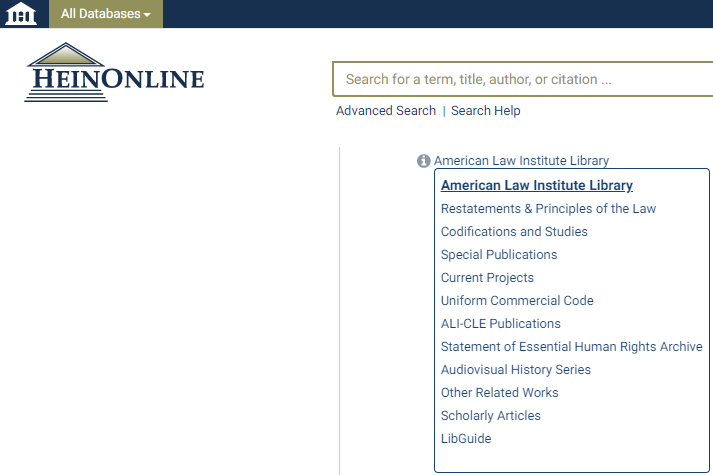Open Special Publications
This screenshot has width=713, height=475.
[499, 255]
